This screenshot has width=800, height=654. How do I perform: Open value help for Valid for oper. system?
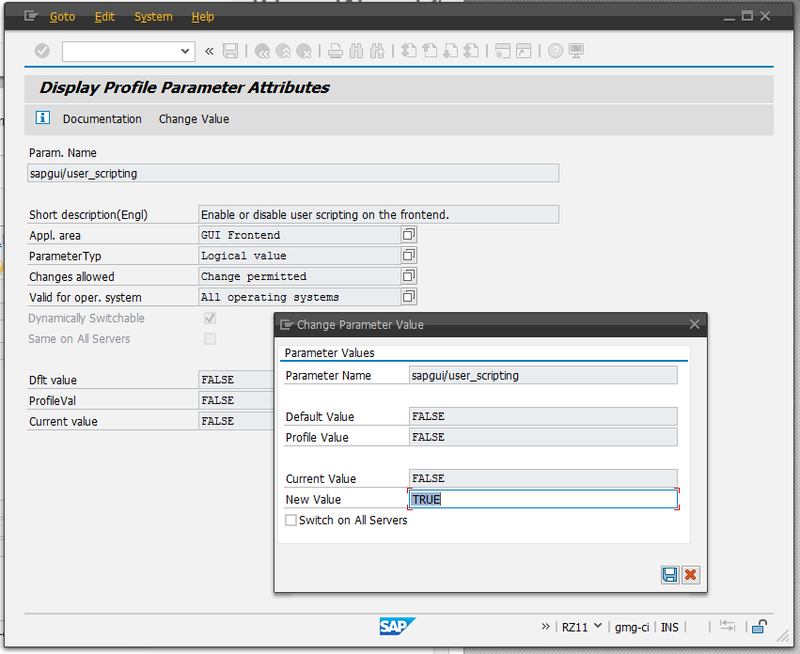click(409, 296)
